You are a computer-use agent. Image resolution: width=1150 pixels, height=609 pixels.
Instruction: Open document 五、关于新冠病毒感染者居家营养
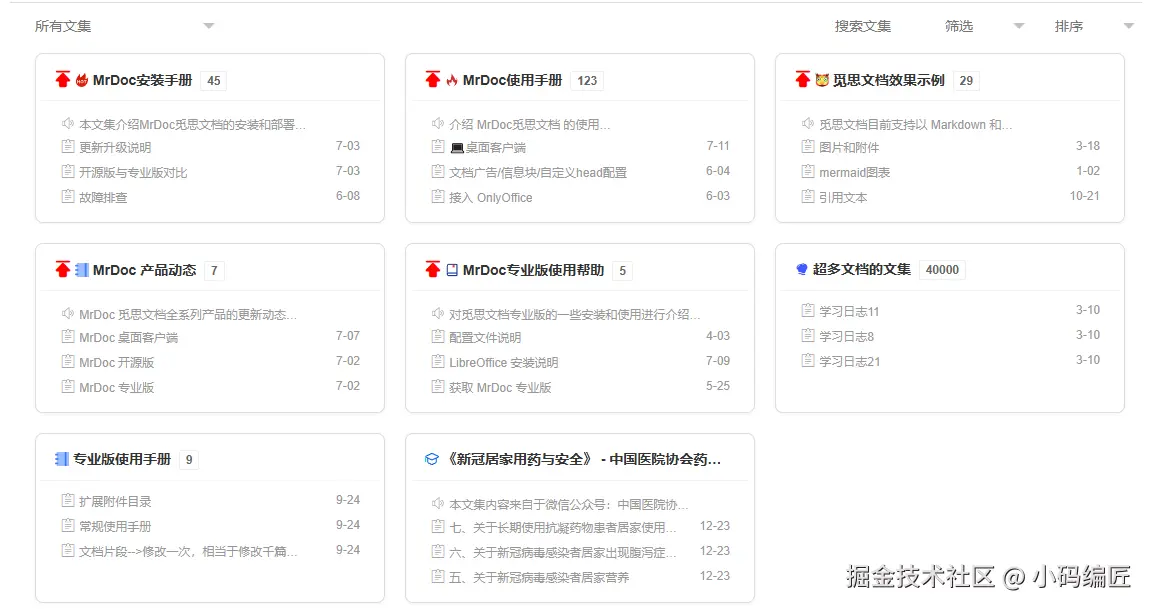539,577
